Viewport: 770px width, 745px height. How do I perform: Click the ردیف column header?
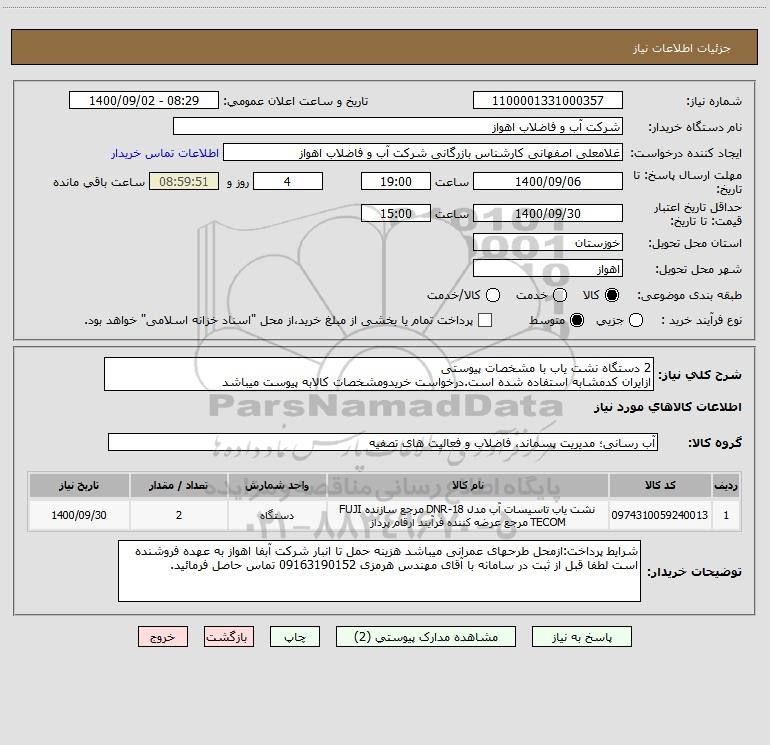point(726,485)
